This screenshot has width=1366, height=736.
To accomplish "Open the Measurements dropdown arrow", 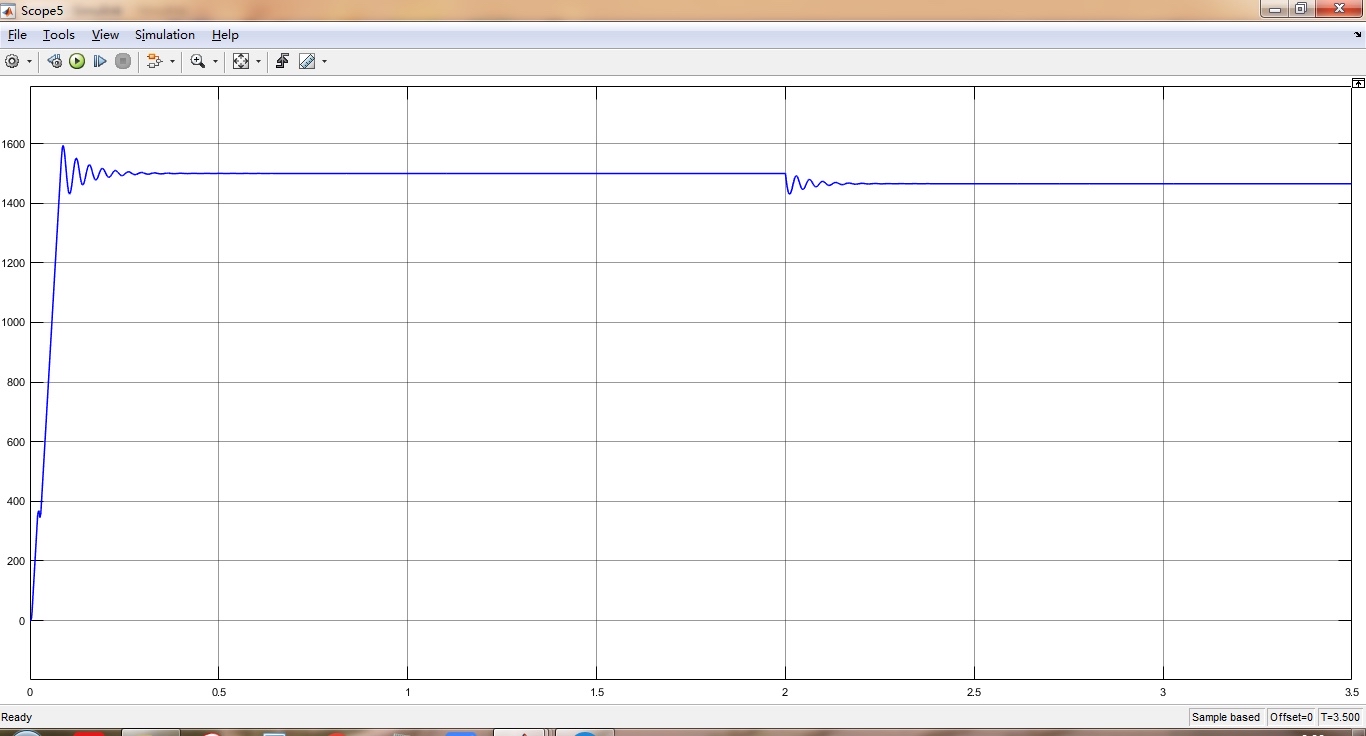I will pyautogui.click(x=324, y=61).
